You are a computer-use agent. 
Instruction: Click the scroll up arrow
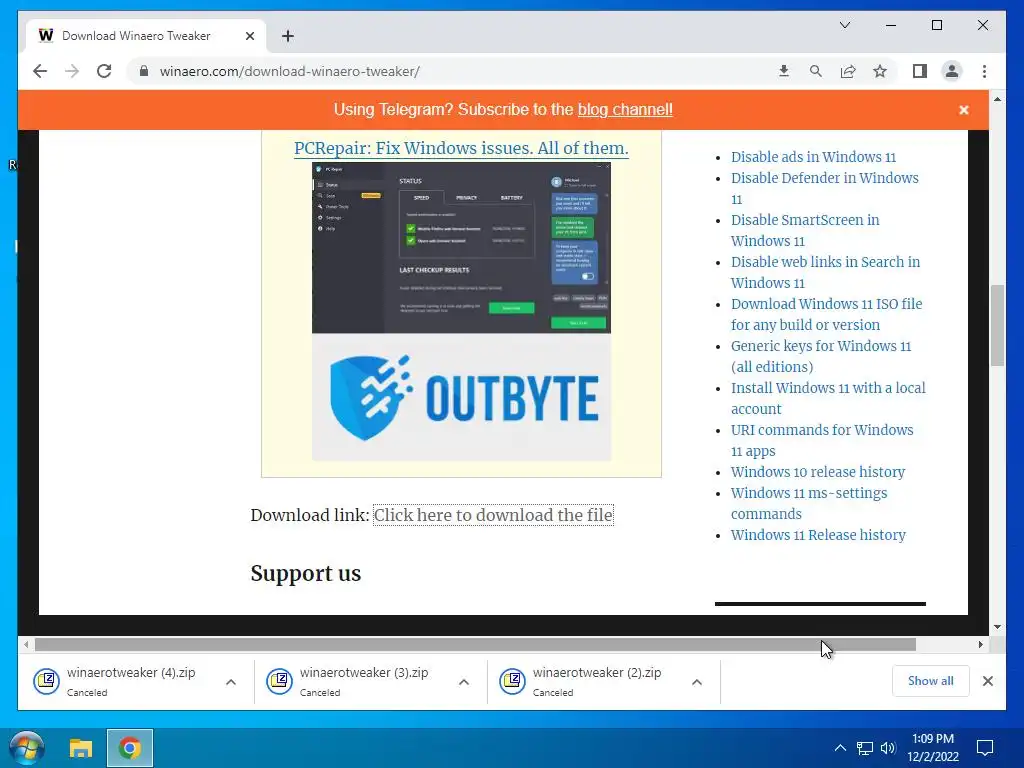(997, 99)
